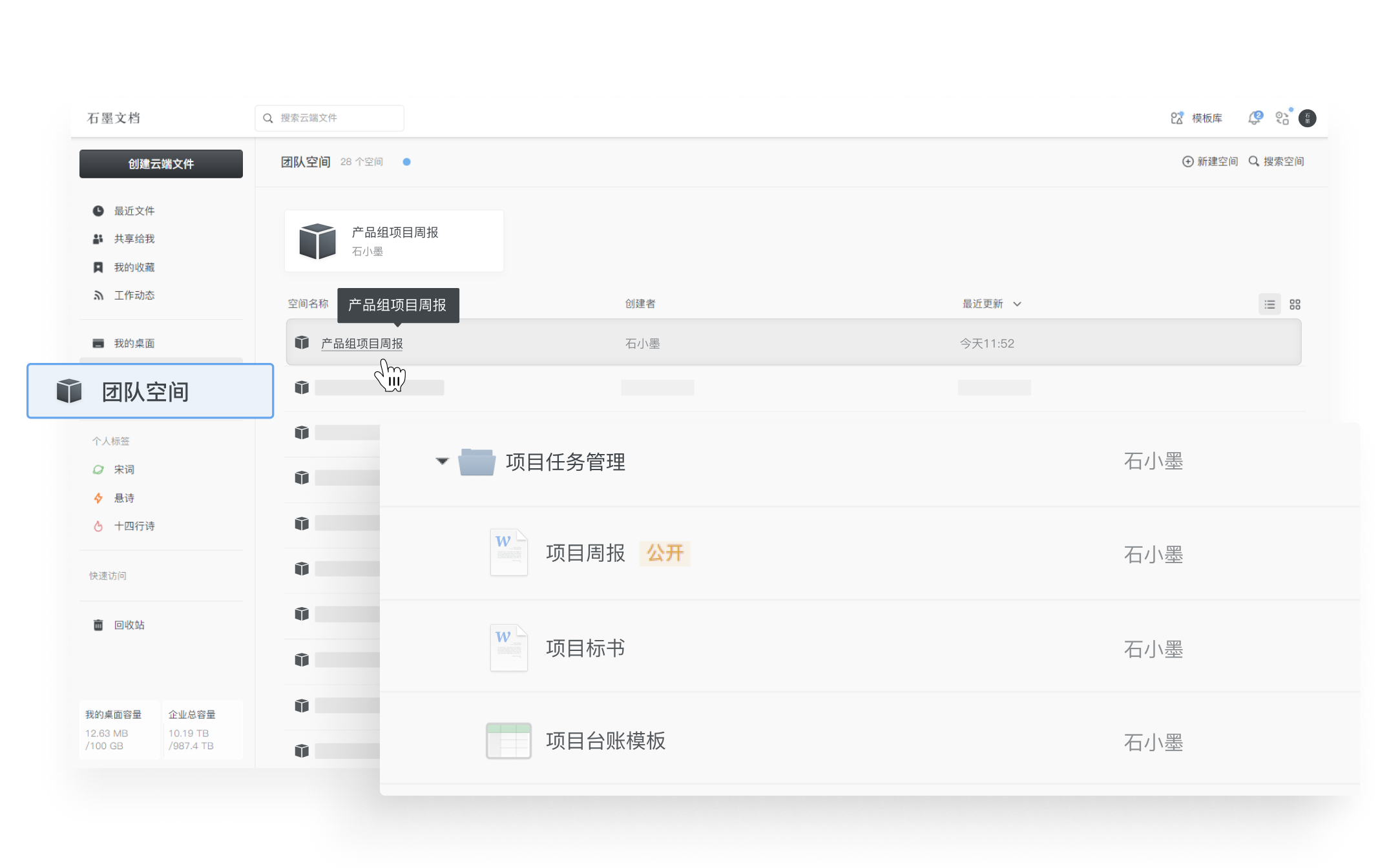Image resolution: width=1400 pixels, height=868 pixels.
Task: Click the 企业总容量 storage box
Action: (x=203, y=730)
